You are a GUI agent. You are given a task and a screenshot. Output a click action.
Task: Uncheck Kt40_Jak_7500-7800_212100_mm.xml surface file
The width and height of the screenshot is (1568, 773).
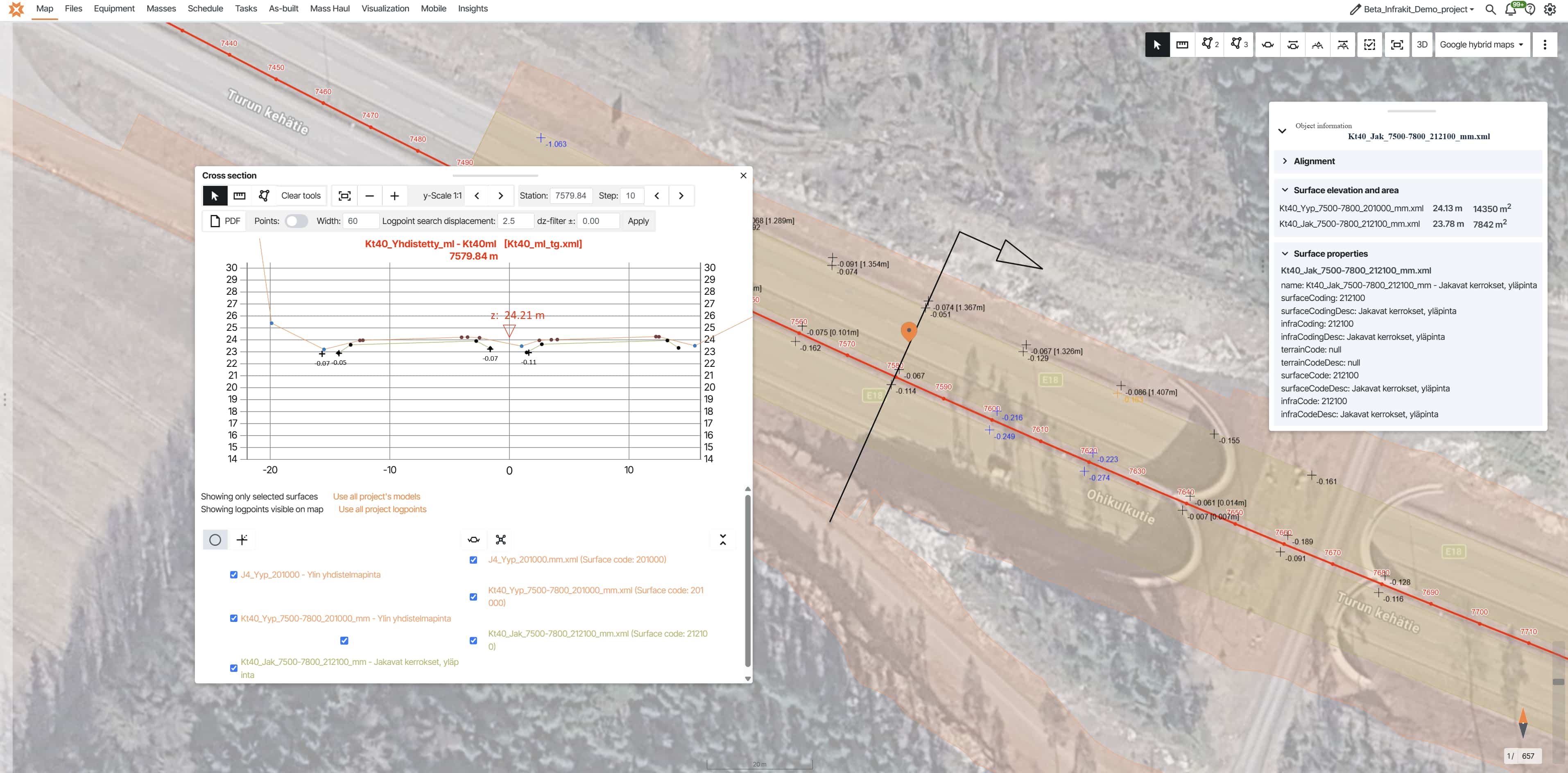pos(473,640)
